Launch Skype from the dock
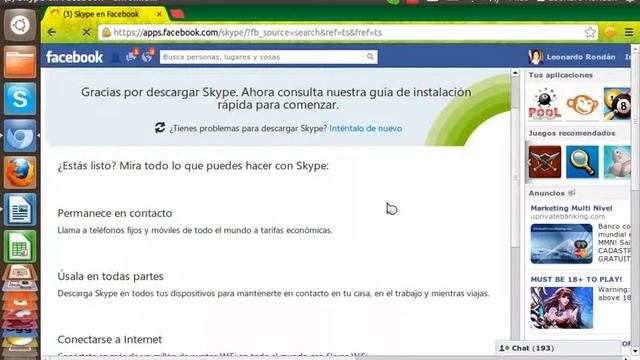Viewport: 640px width, 360px height. pyautogui.click(x=20, y=99)
